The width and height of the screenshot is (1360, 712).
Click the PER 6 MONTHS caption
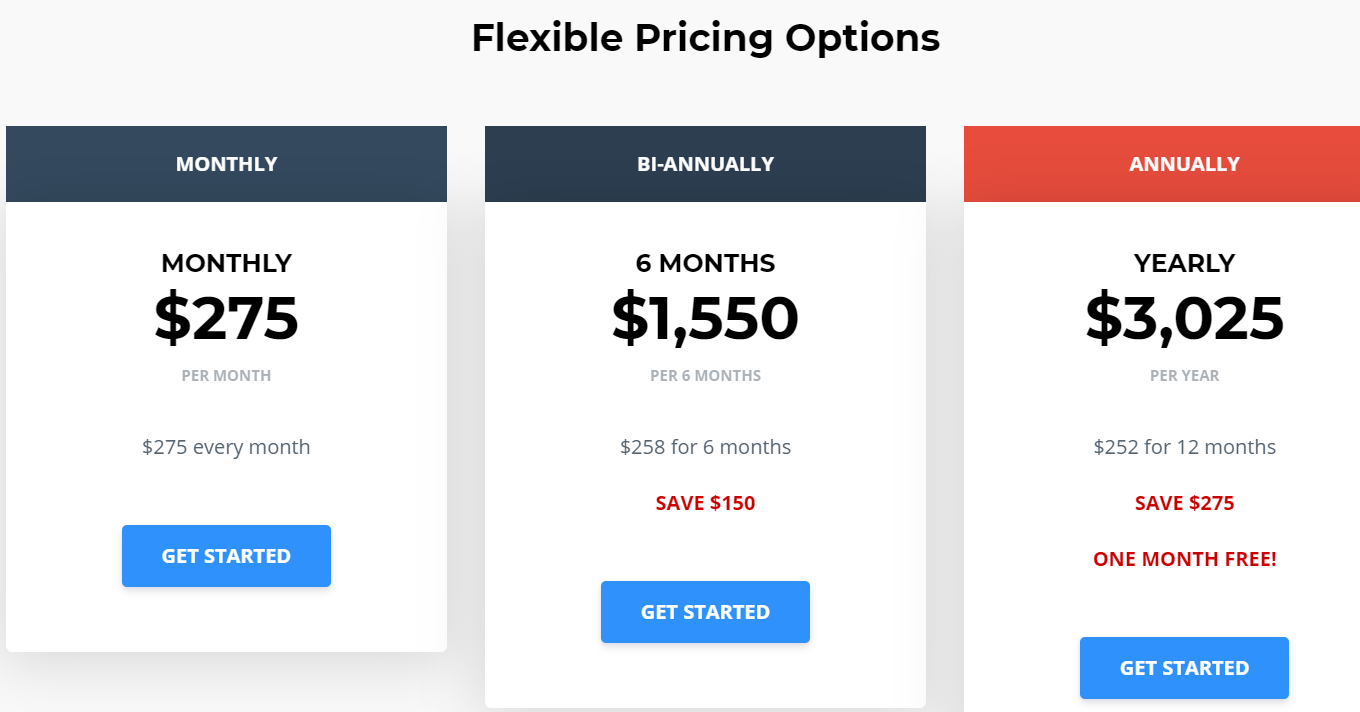click(705, 376)
